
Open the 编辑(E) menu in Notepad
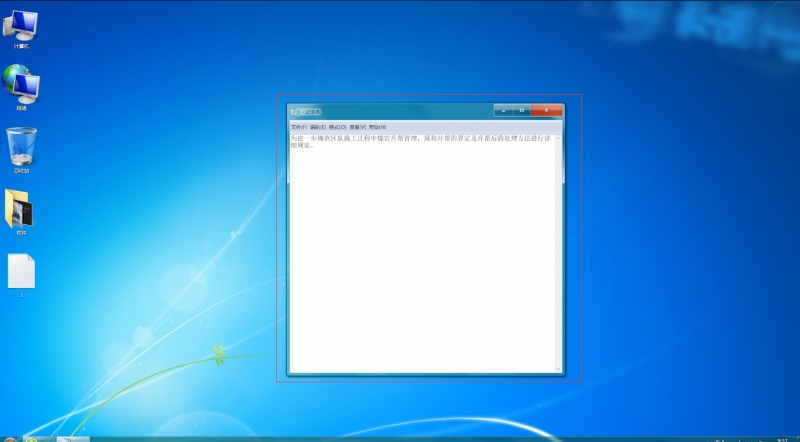[x=318, y=127]
